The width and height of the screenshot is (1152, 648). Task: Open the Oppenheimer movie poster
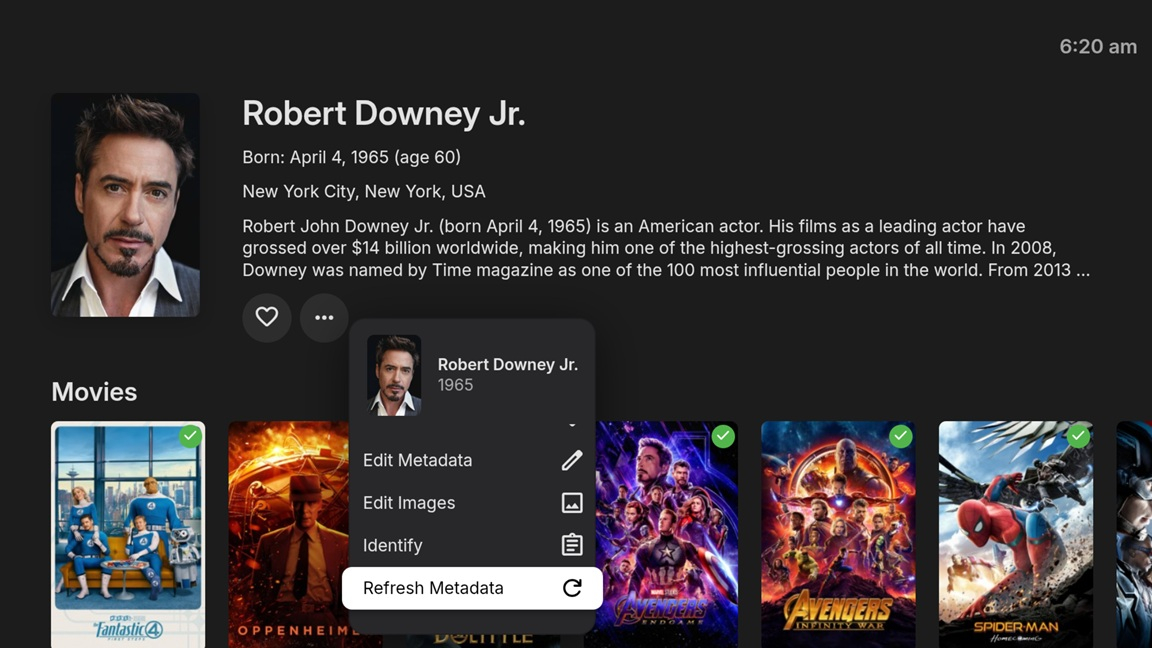click(287, 535)
